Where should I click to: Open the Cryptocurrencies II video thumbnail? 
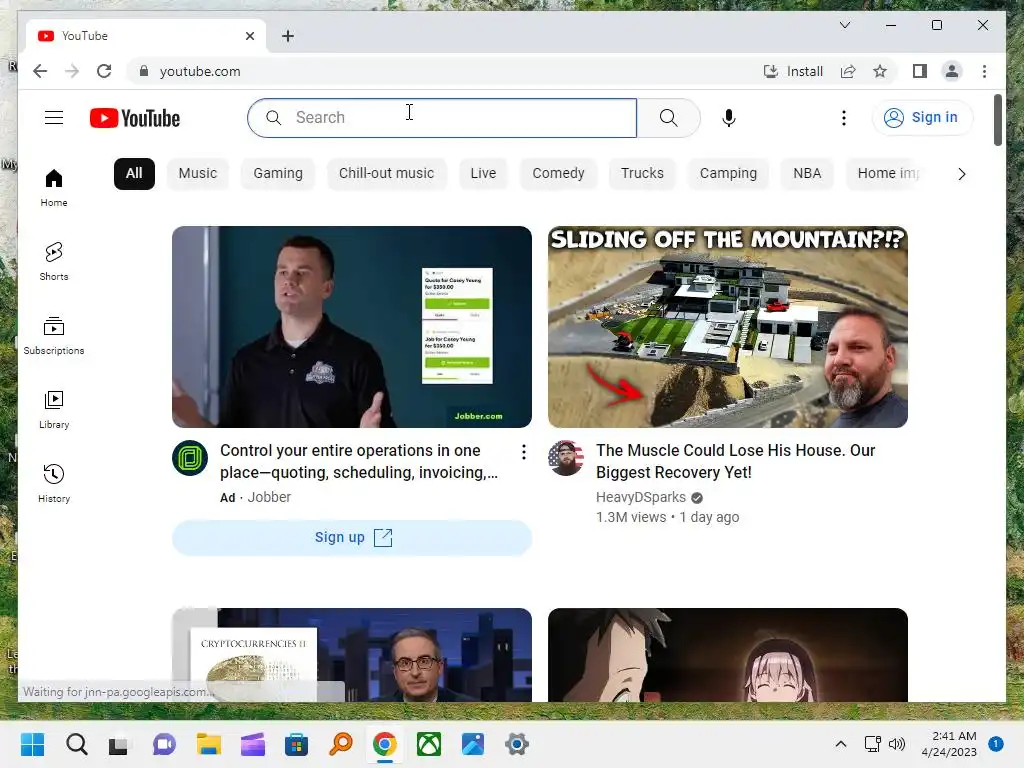coord(352,655)
